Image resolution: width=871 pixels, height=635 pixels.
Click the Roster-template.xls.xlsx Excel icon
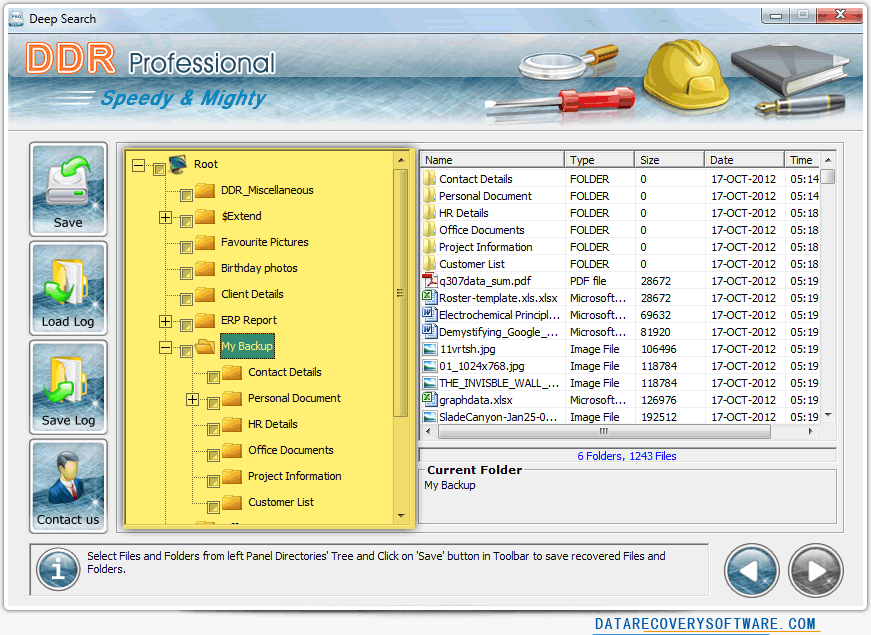point(429,297)
